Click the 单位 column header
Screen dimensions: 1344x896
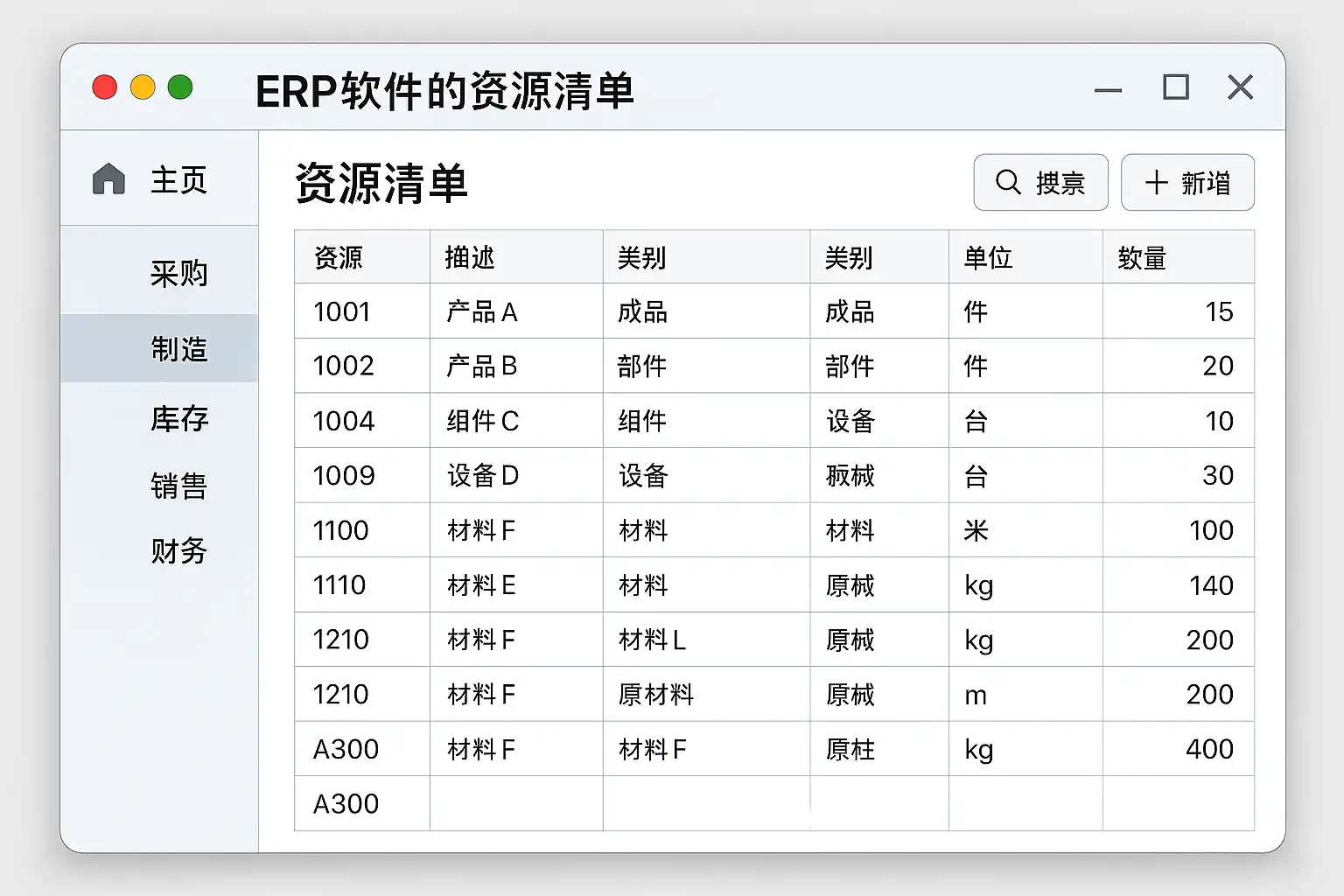point(988,258)
